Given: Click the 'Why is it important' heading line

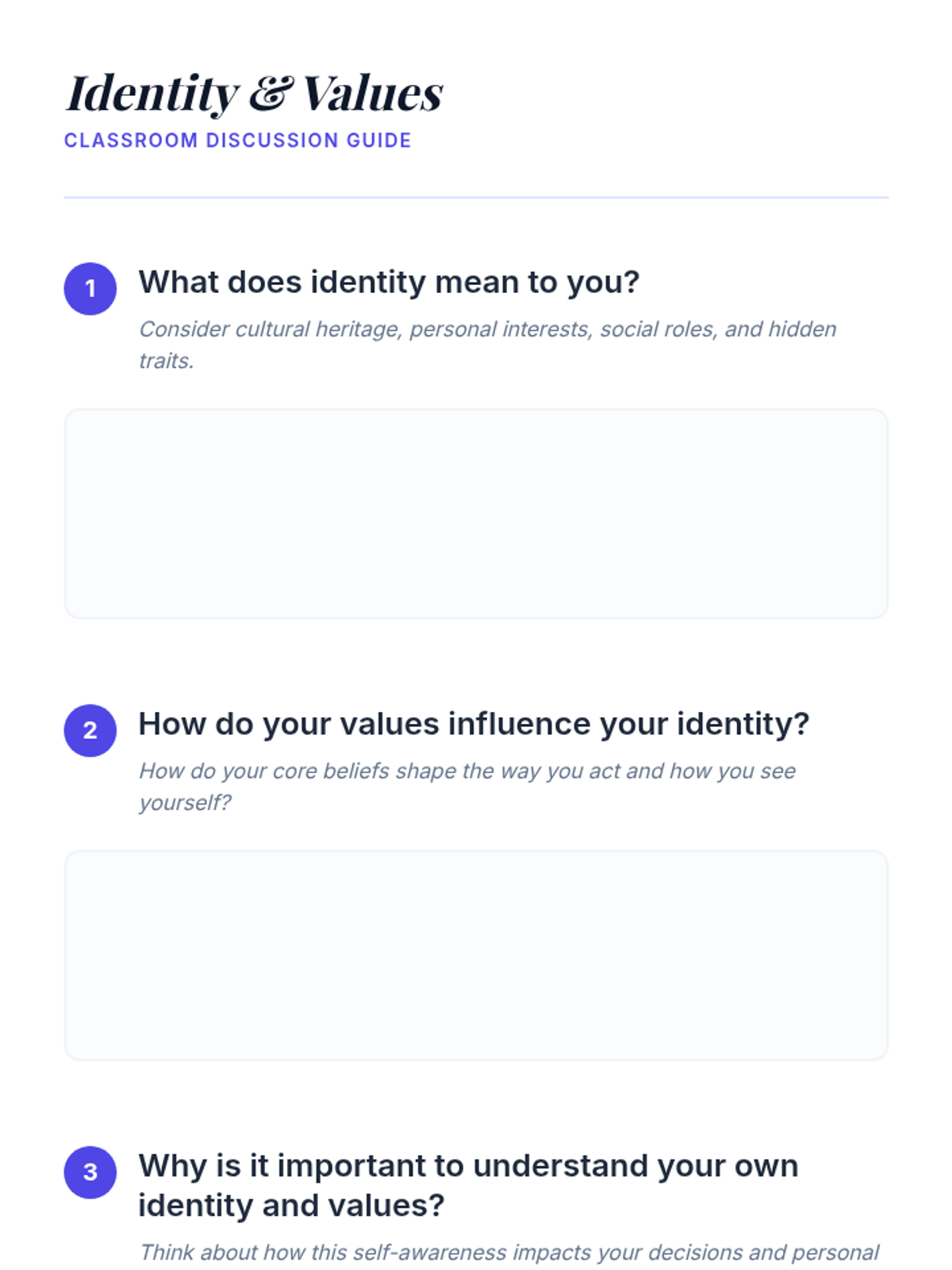Looking at the screenshot, I should [x=468, y=1166].
